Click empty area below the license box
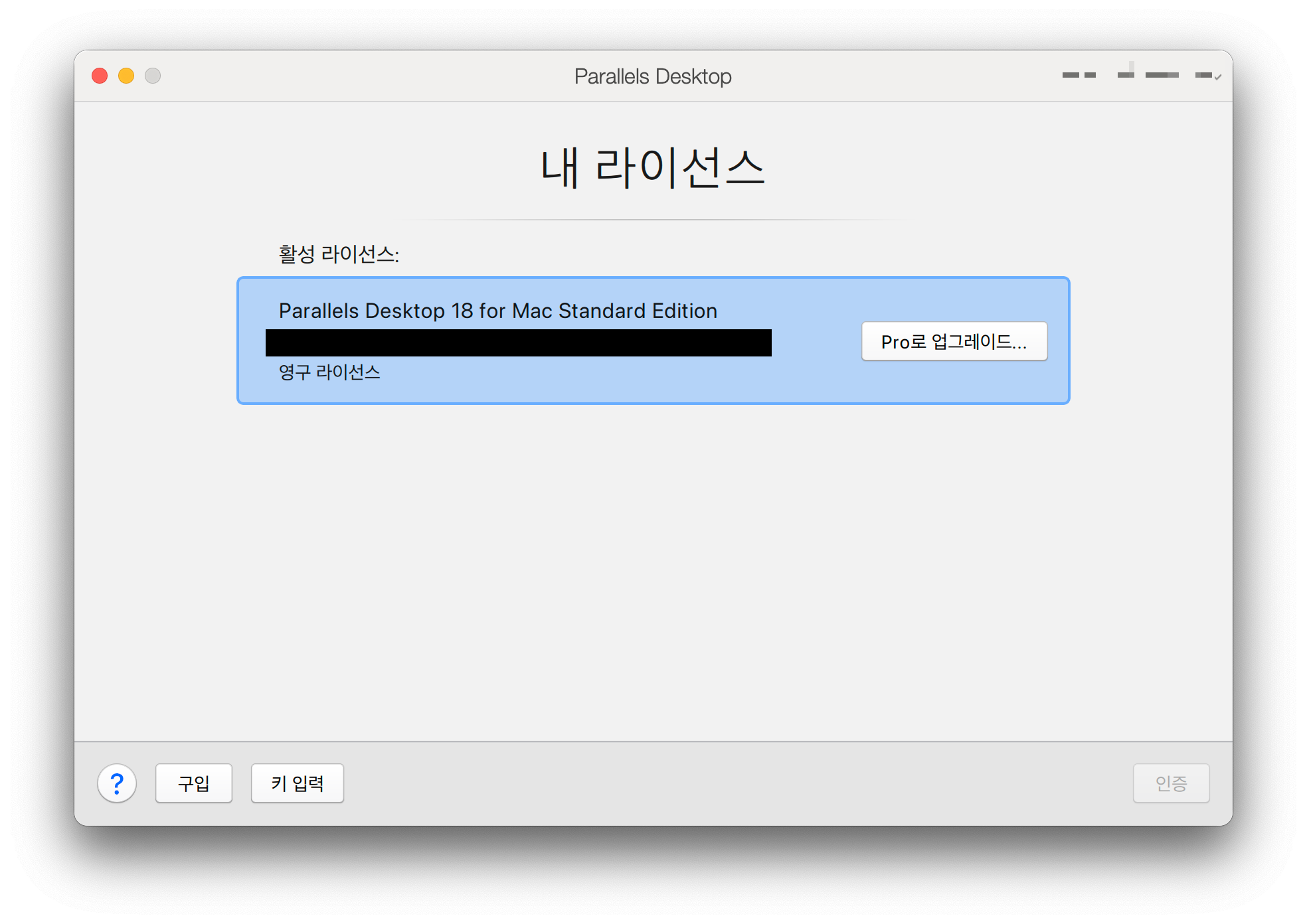The width and height of the screenshot is (1307, 924). 653,564
